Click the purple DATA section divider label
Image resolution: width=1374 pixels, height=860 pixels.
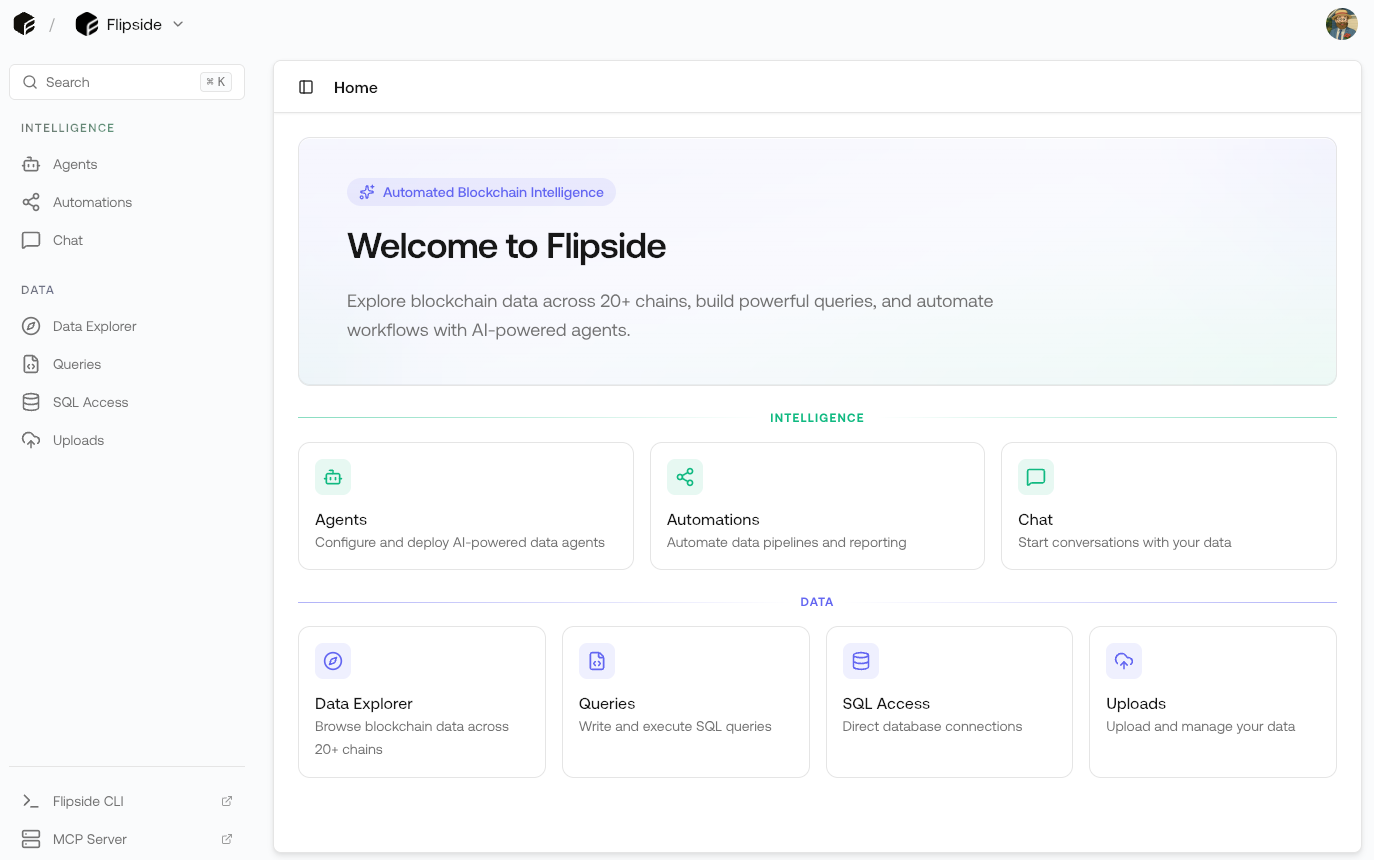(817, 602)
